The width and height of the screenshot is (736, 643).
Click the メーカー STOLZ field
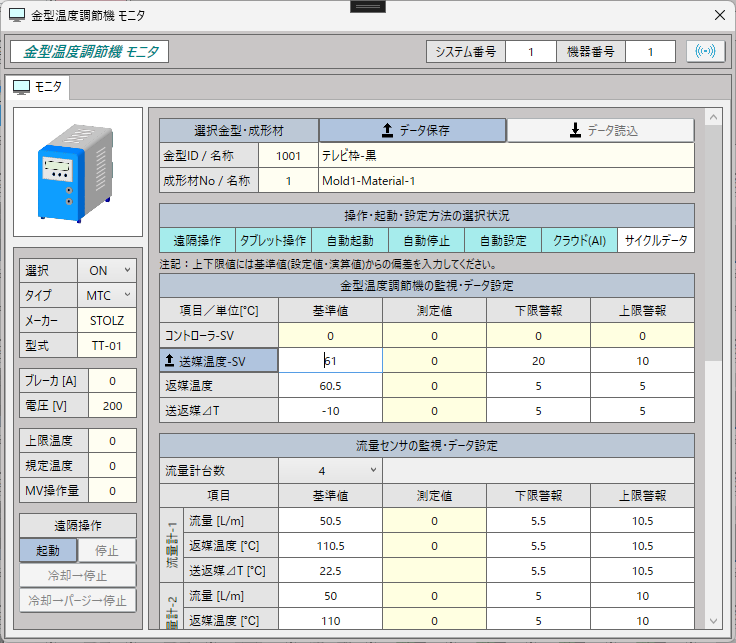tap(107, 321)
